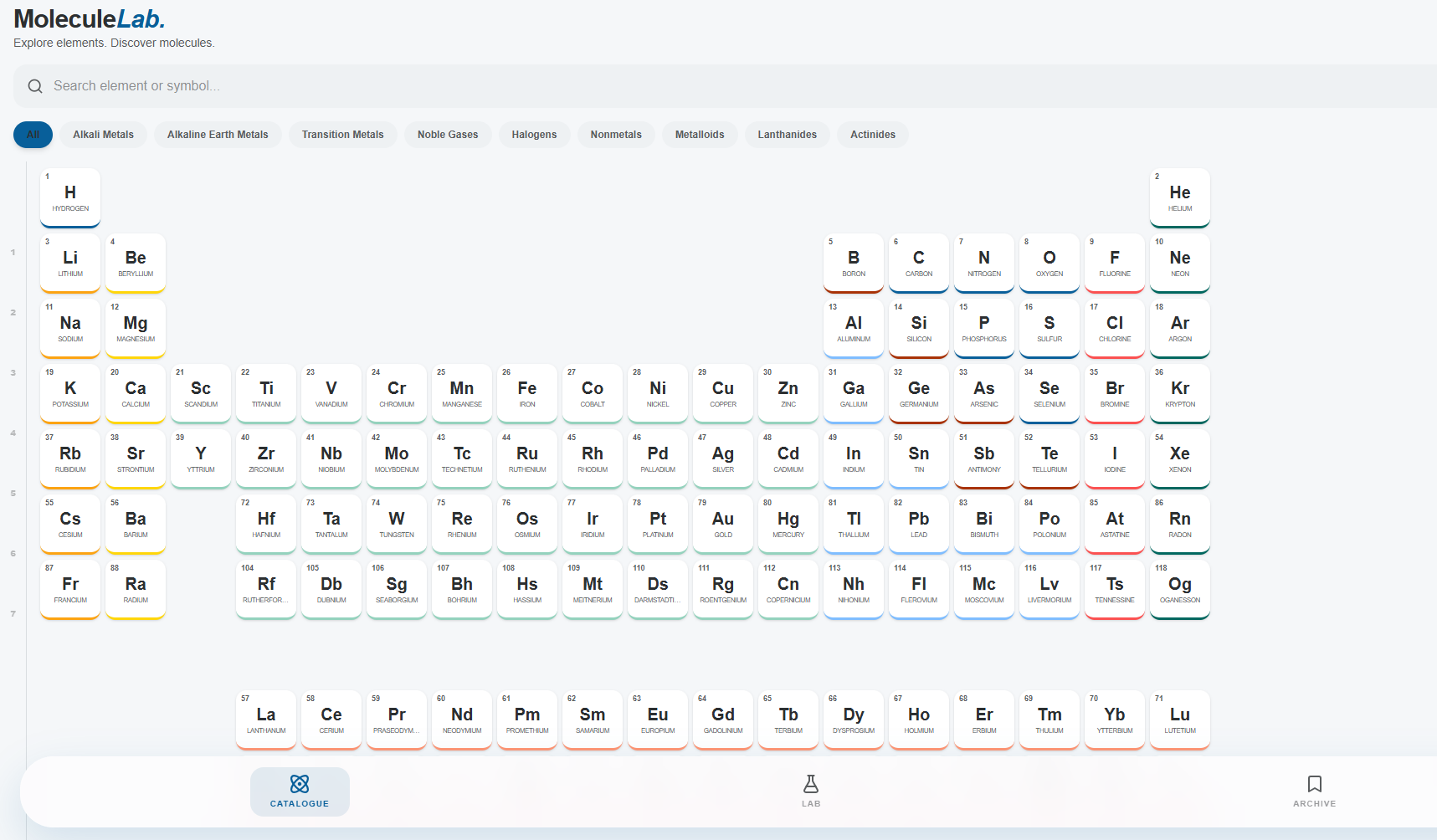Select the Helium element tile
This screenshot has width=1437, height=840.
(x=1180, y=197)
